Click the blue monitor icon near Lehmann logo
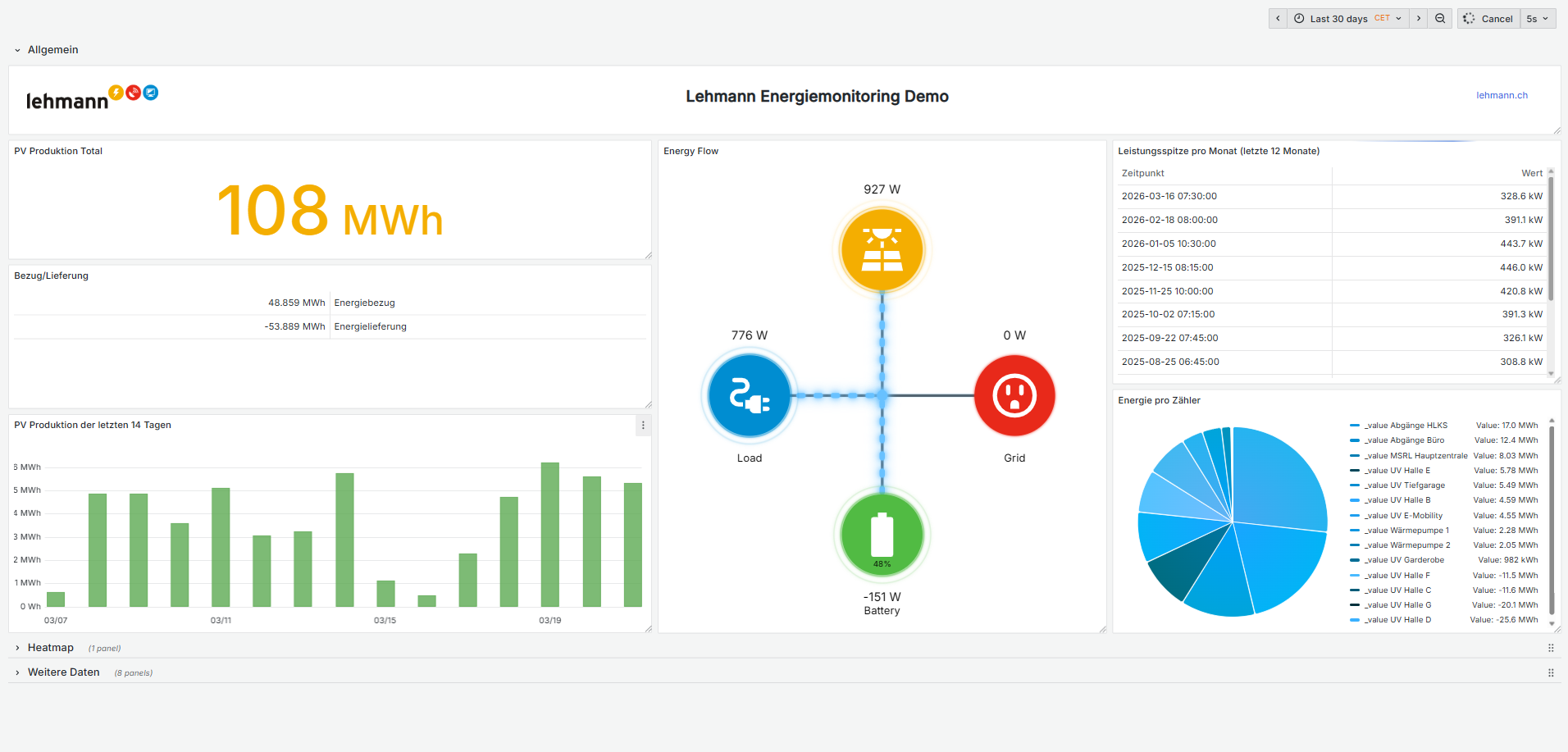The image size is (1568, 752). click(150, 93)
